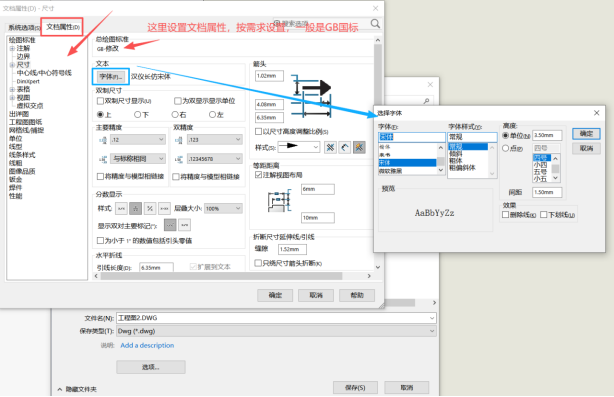Choose the stacked fraction style icon
Viewport: 614px width, 397px height.
[136, 208]
